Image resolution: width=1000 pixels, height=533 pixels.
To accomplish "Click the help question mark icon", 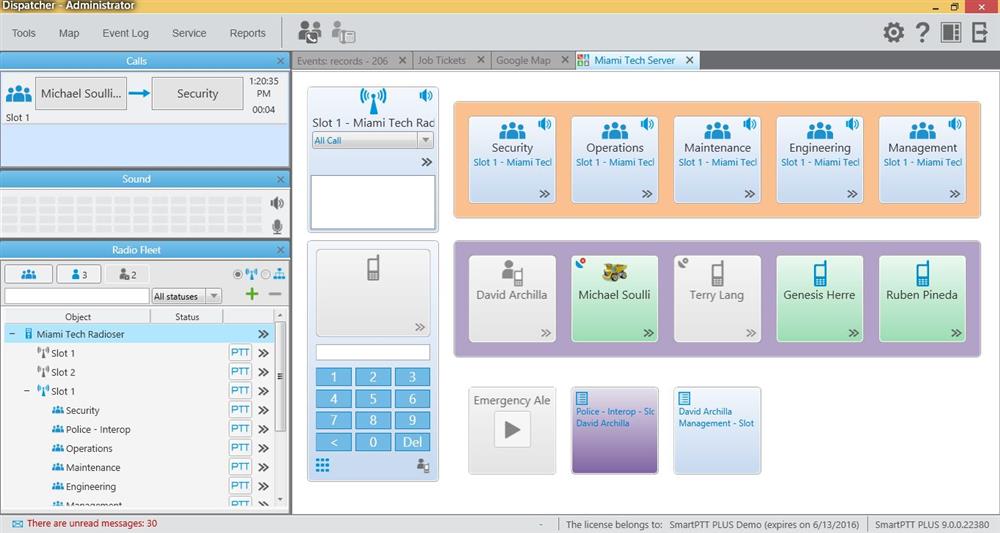I will 922,33.
